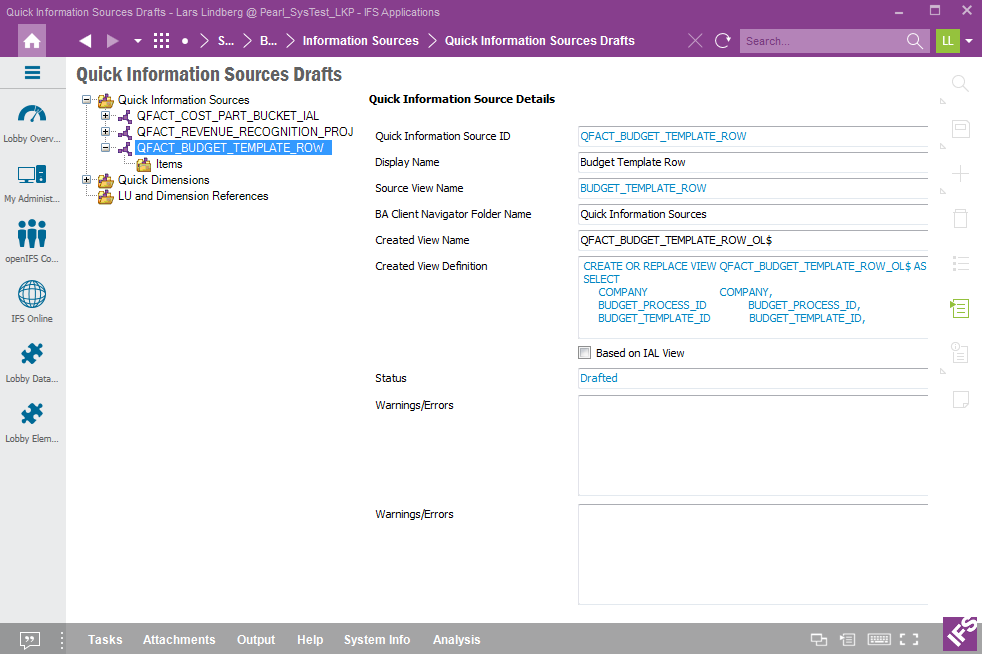Expand the QFACT_COST_PART_BUCKET_IAL tree node
The image size is (982, 654).
pyautogui.click(x=106, y=116)
